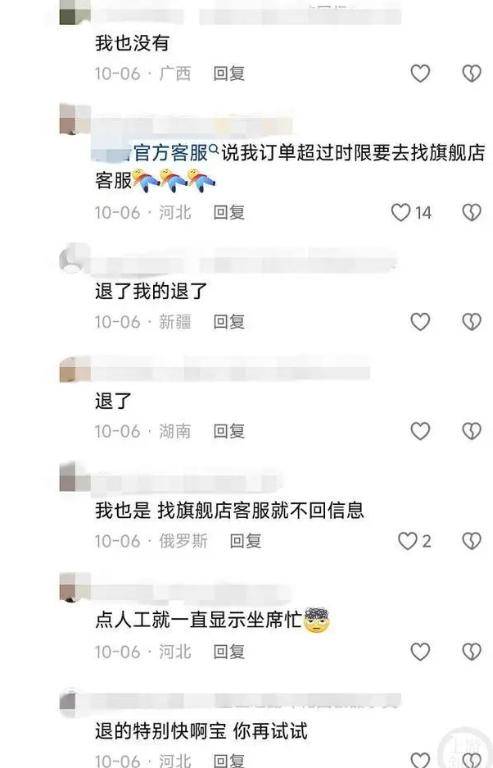The image size is (493, 768).
Task: Like the comment '退了我的退了'
Action: coord(420,322)
